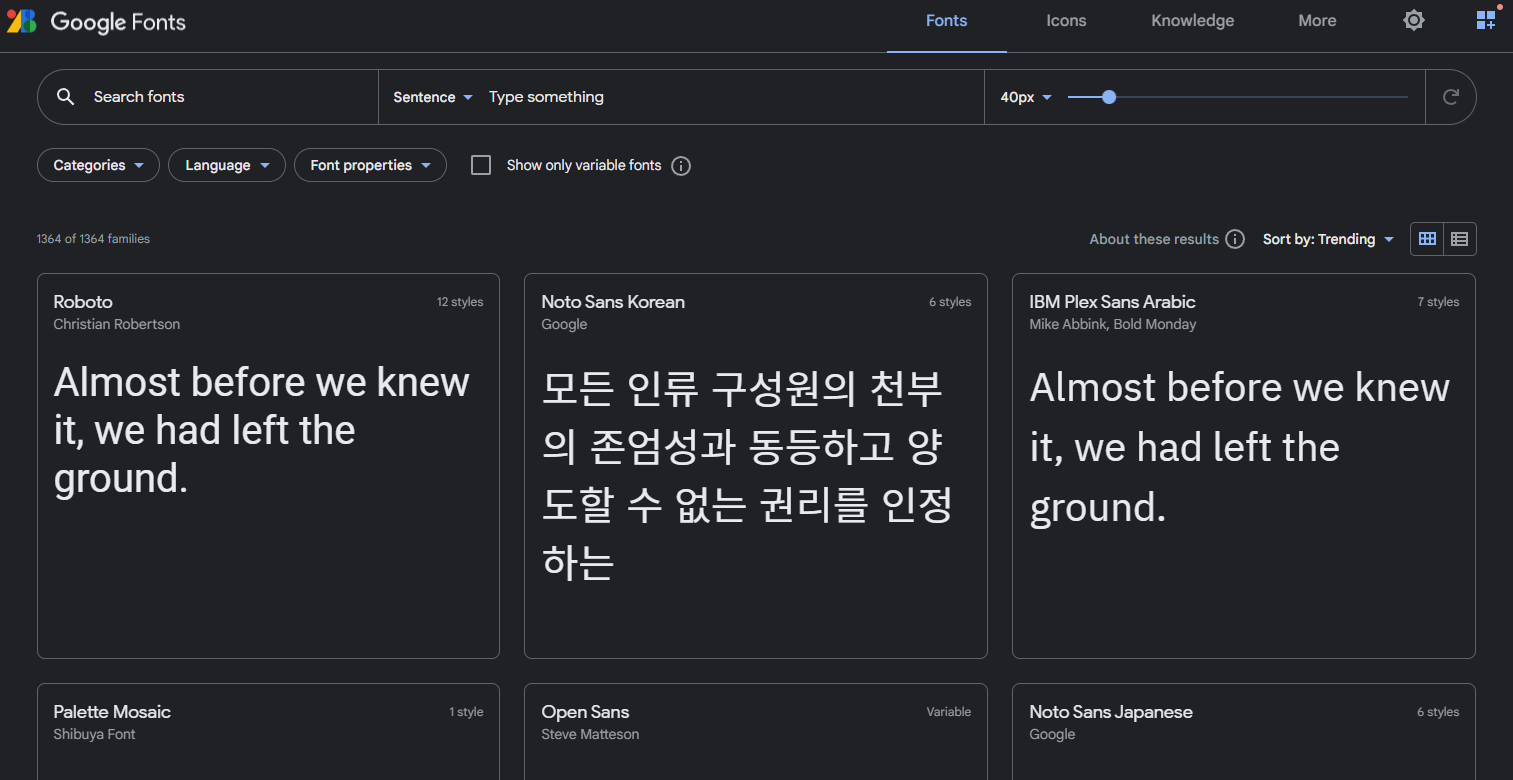Image resolution: width=1513 pixels, height=780 pixels.
Task: Open the selected families panel icon
Action: 1486,20
